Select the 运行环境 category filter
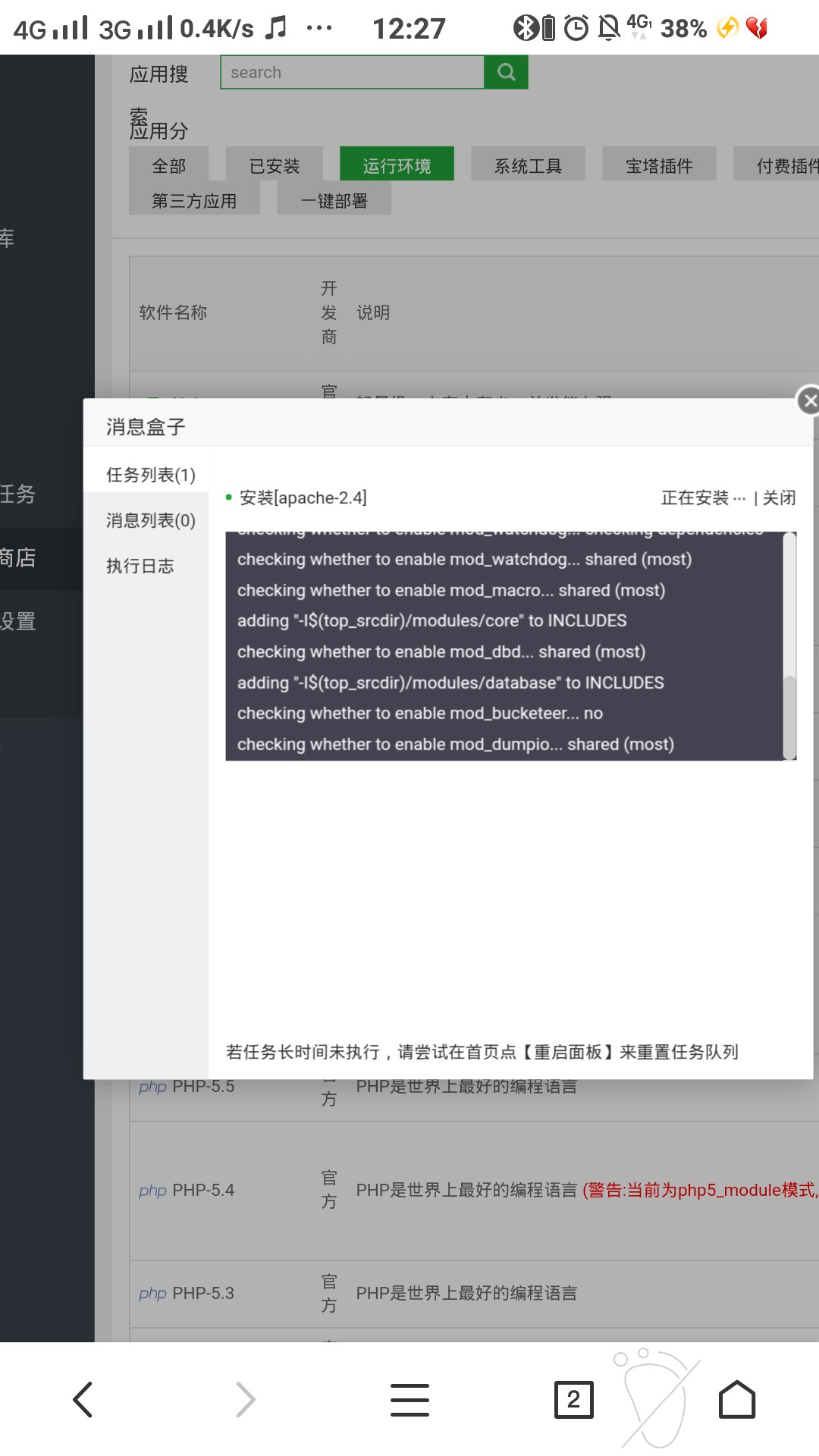Viewport: 819px width, 1456px height. 397,164
